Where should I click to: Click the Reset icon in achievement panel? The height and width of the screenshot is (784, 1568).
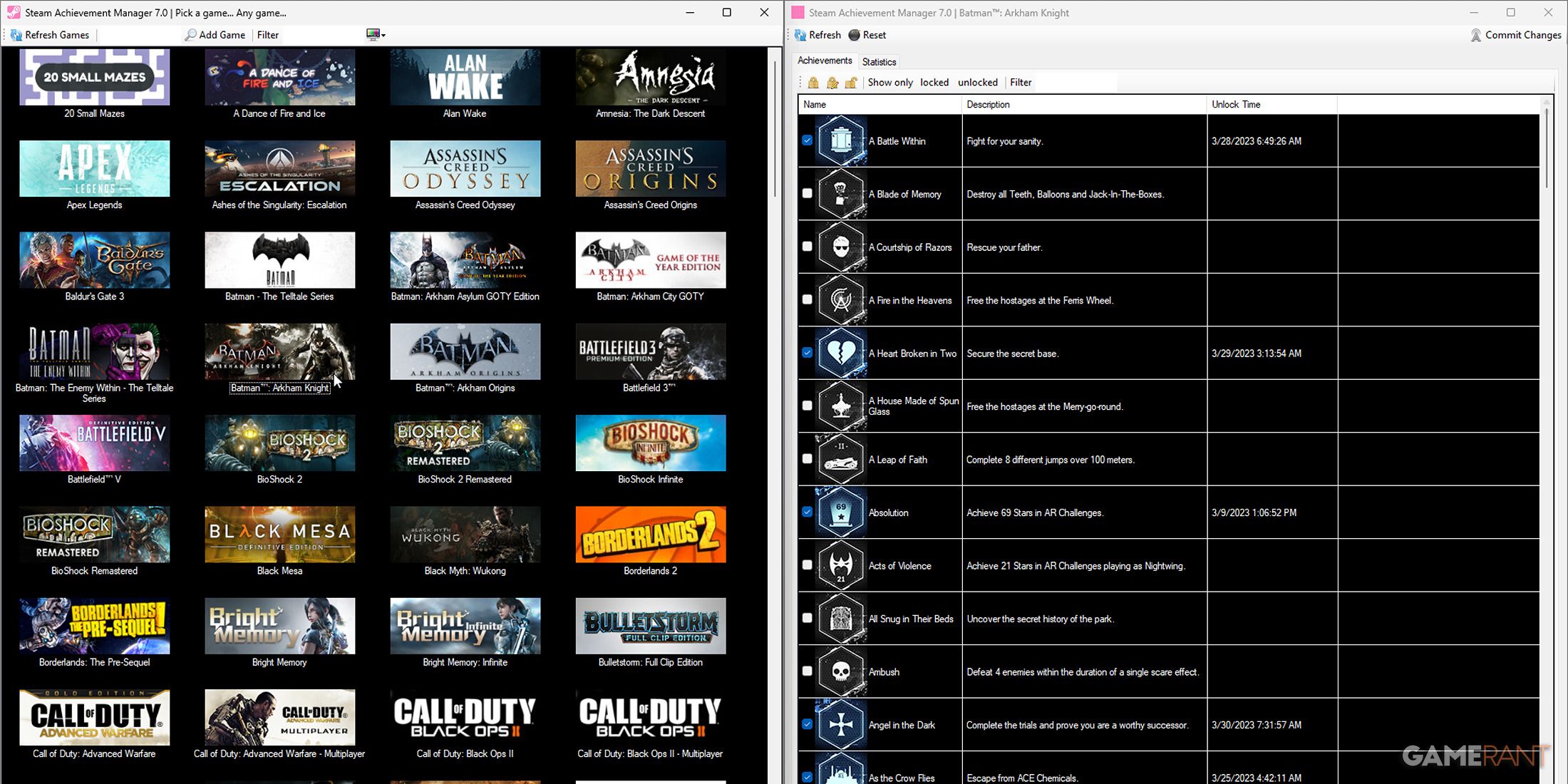tap(855, 35)
